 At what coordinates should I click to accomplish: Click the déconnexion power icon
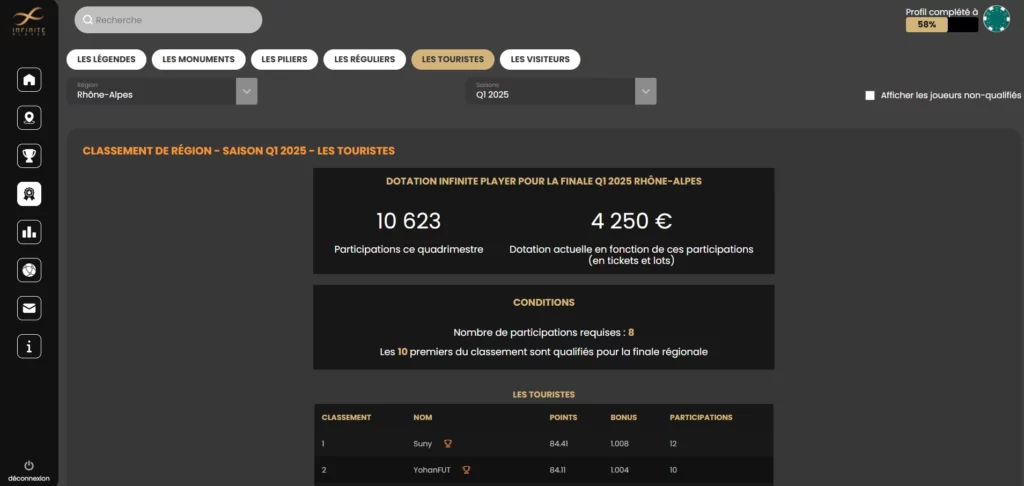(x=29, y=466)
